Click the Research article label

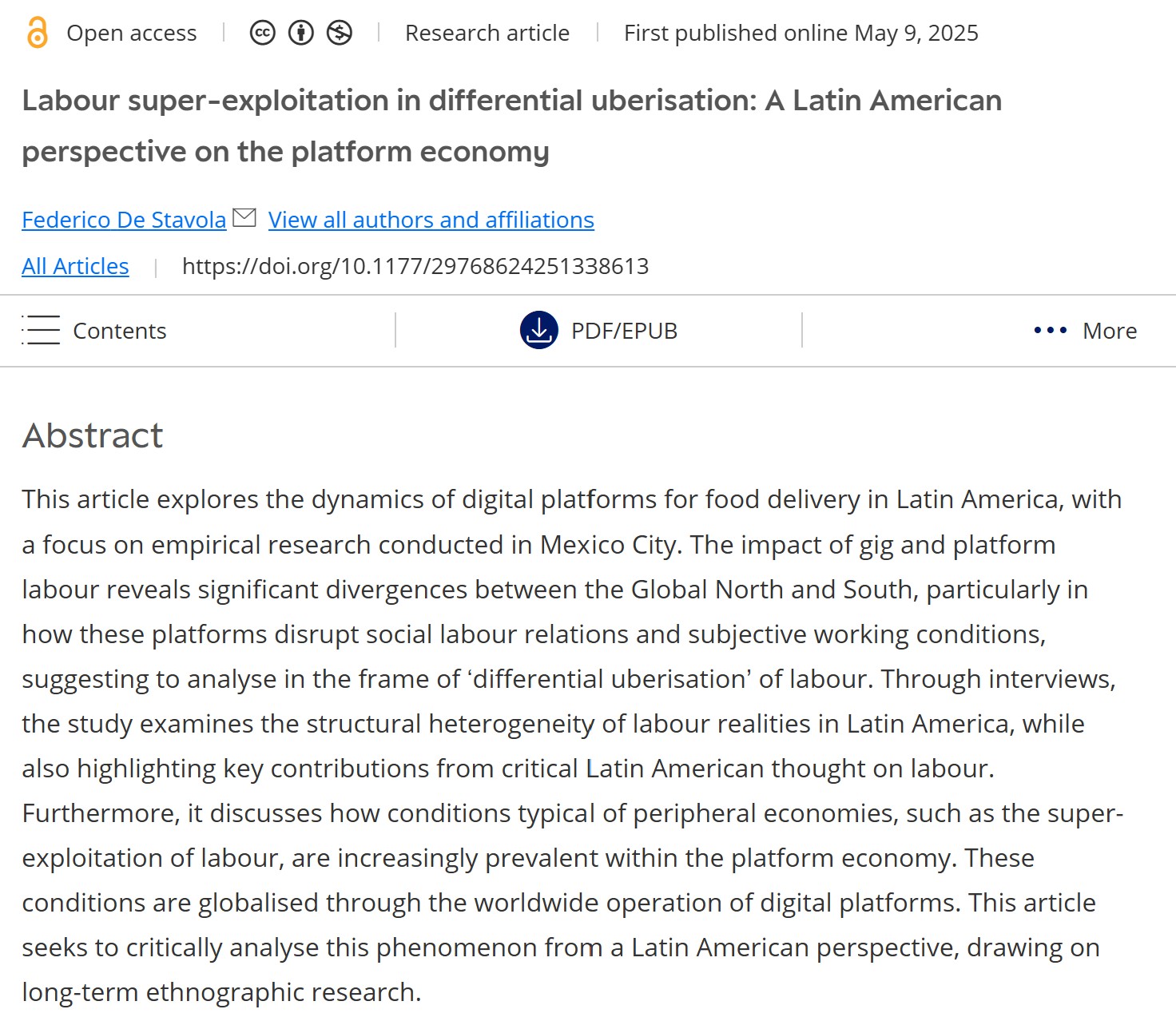click(487, 33)
